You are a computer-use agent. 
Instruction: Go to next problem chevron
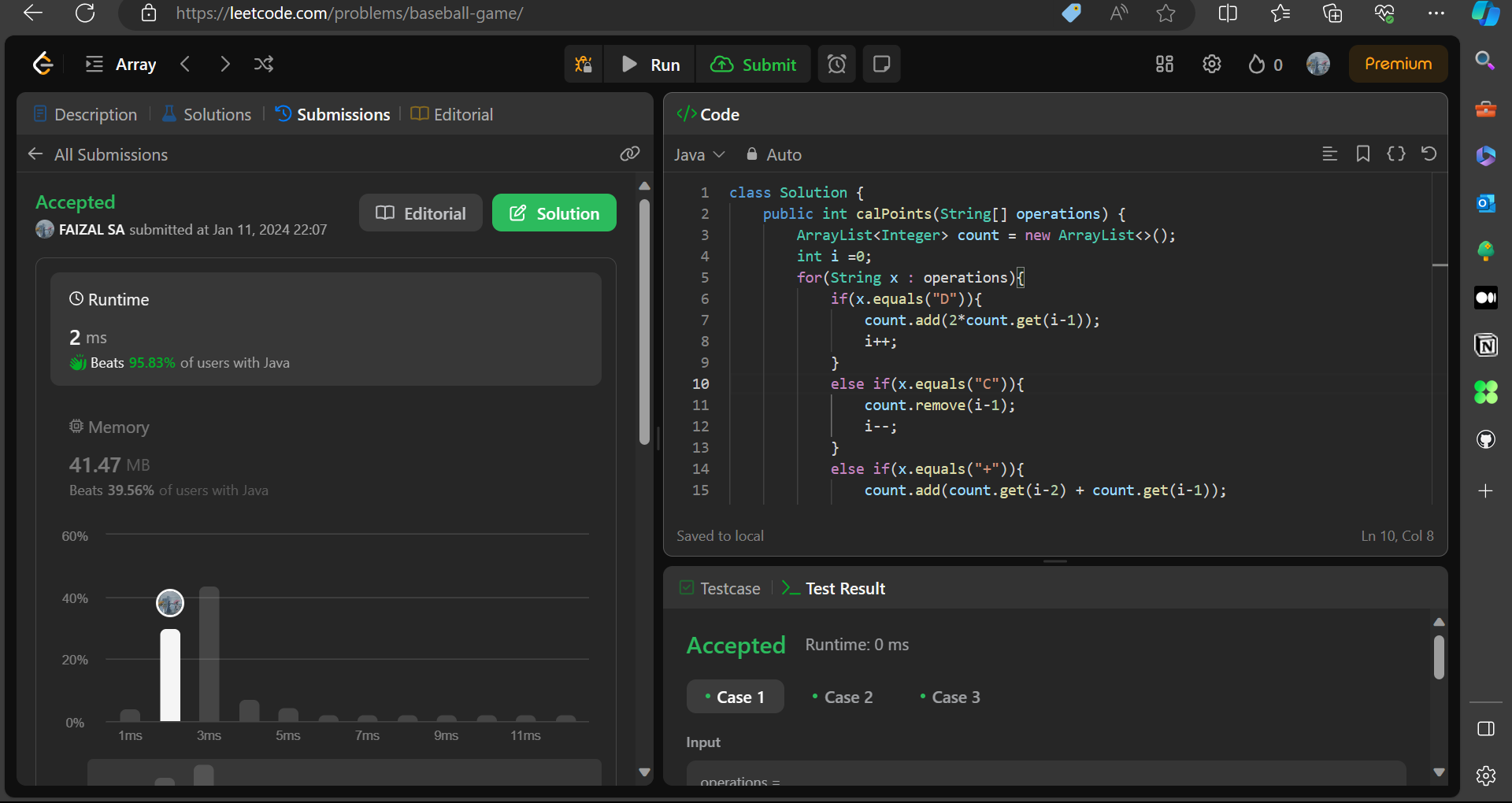(x=225, y=65)
